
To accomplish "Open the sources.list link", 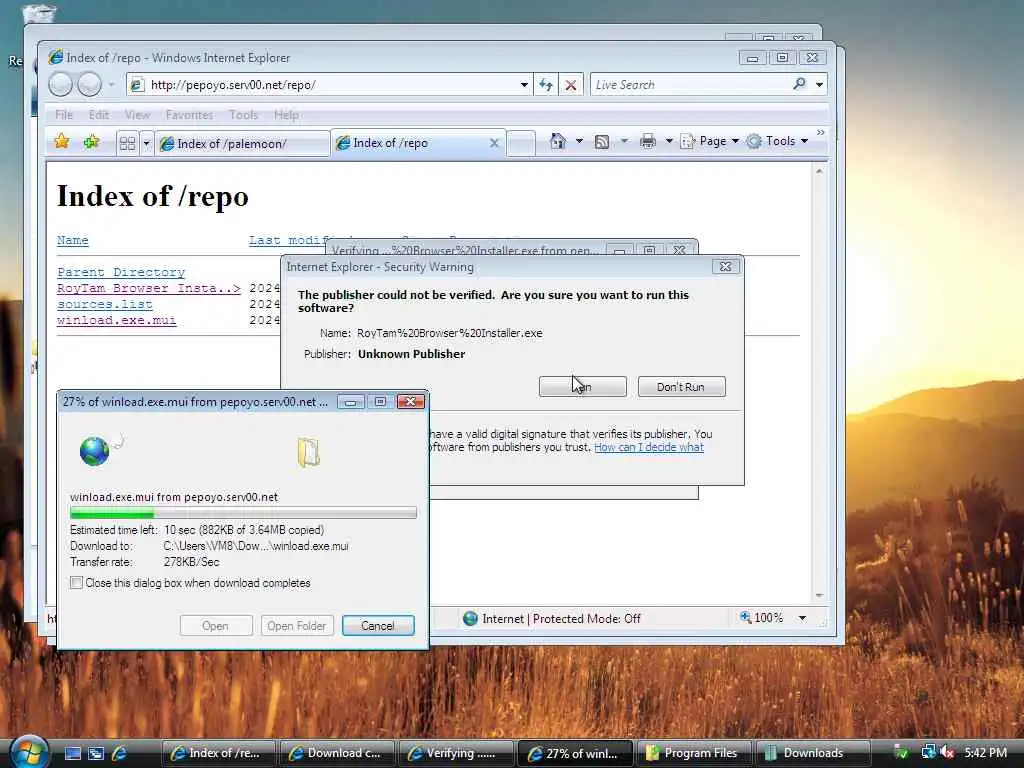I will [x=104, y=304].
